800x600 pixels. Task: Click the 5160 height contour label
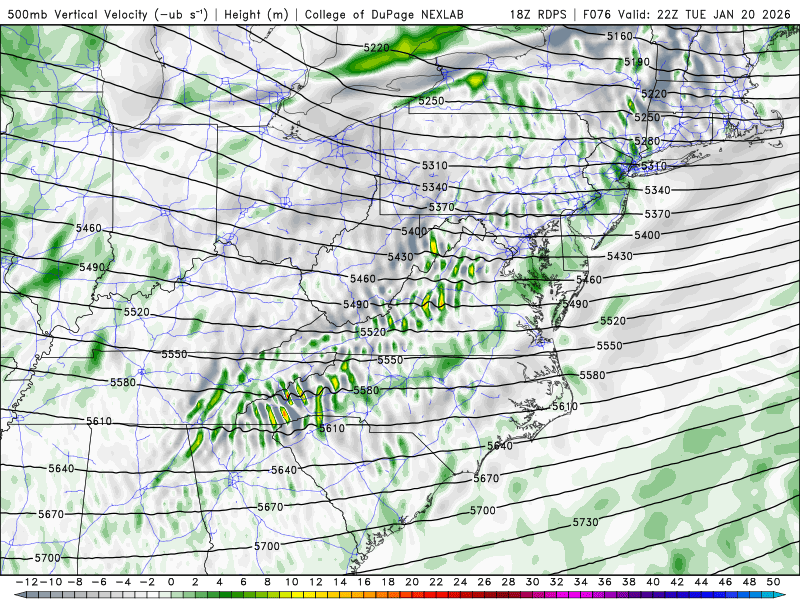pyautogui.click(x=619, y=36)
